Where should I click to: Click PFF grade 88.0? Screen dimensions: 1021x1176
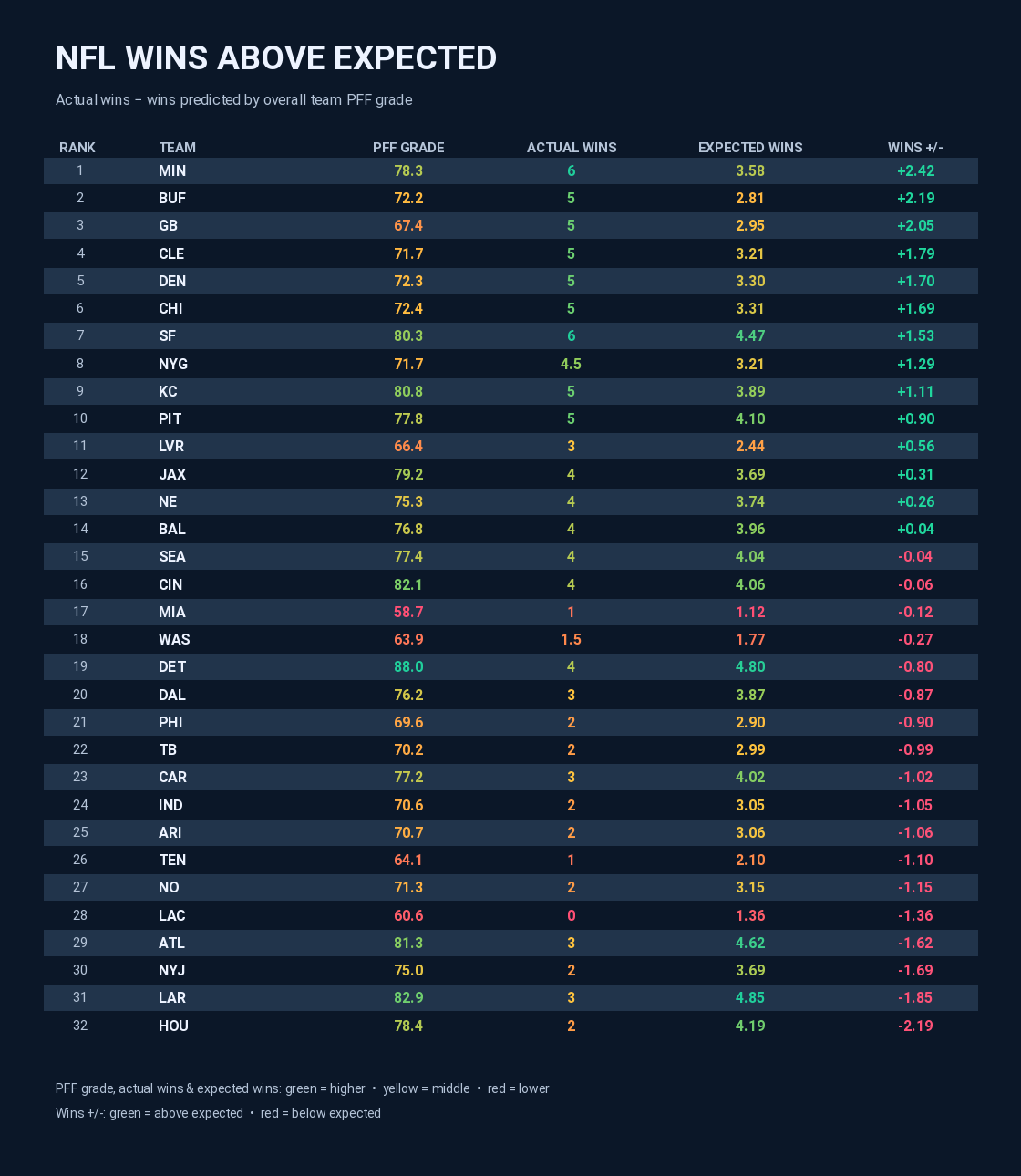[x=408, y=666]
